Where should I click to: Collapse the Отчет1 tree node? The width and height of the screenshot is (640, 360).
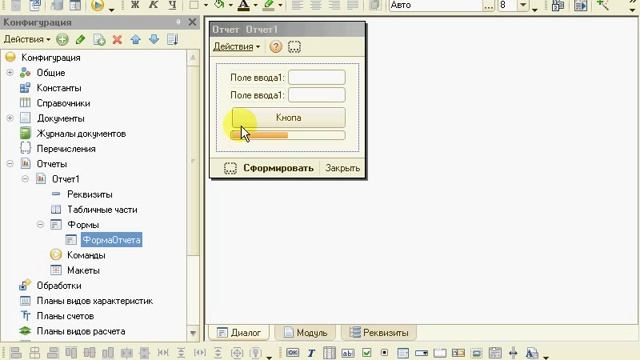[25, 179]
